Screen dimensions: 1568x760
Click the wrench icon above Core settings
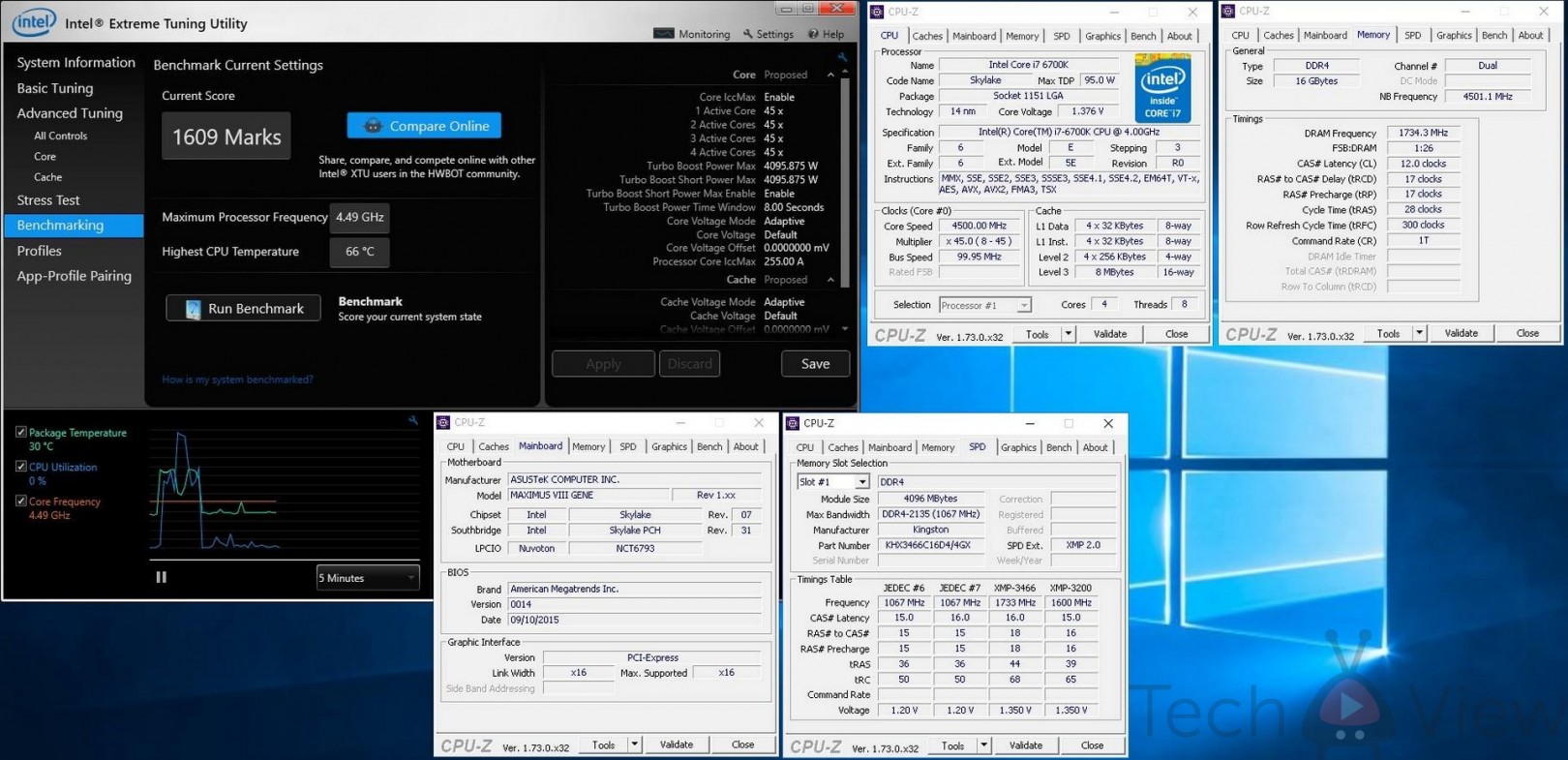pyautogui.click(x=842, y=57)
